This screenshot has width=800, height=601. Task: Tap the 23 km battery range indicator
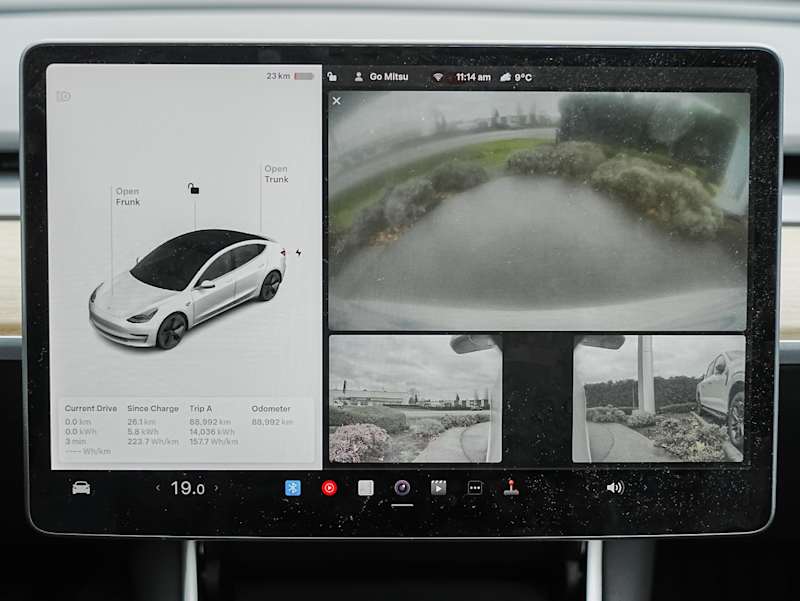coord(289,76)
